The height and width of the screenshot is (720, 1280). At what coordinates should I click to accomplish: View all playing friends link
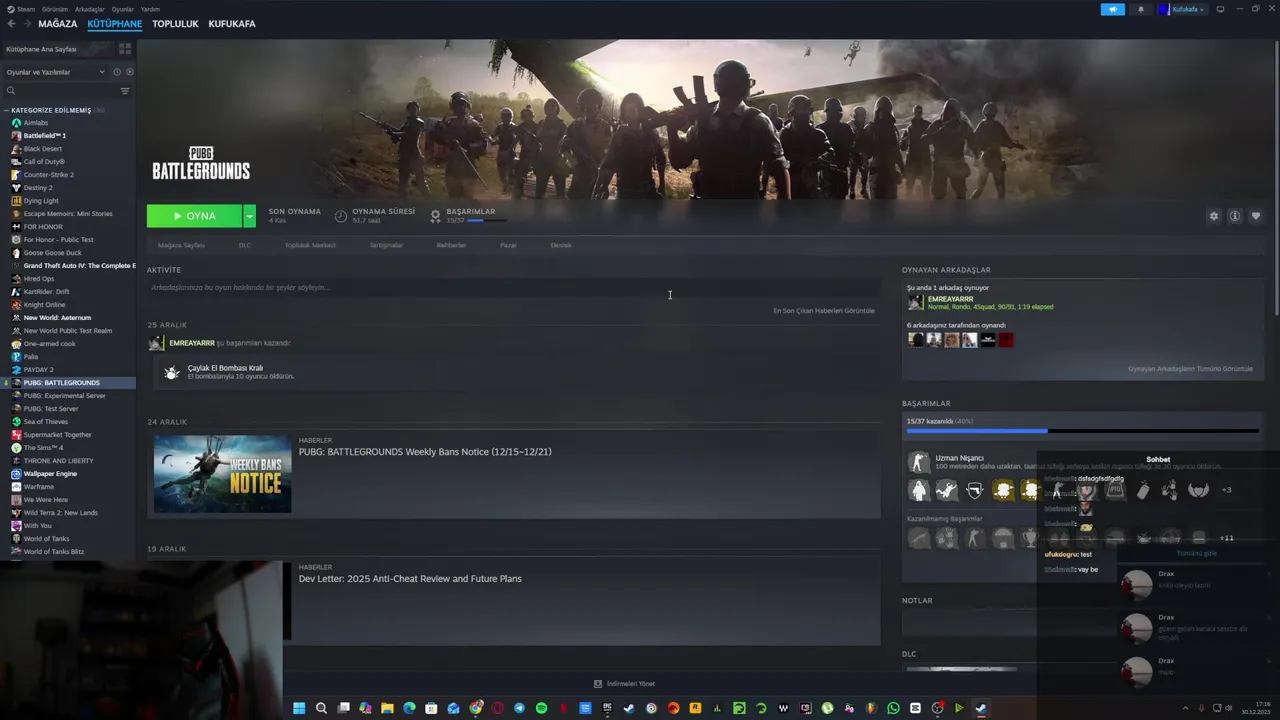pyautogui.click(x=1190, y=369)
